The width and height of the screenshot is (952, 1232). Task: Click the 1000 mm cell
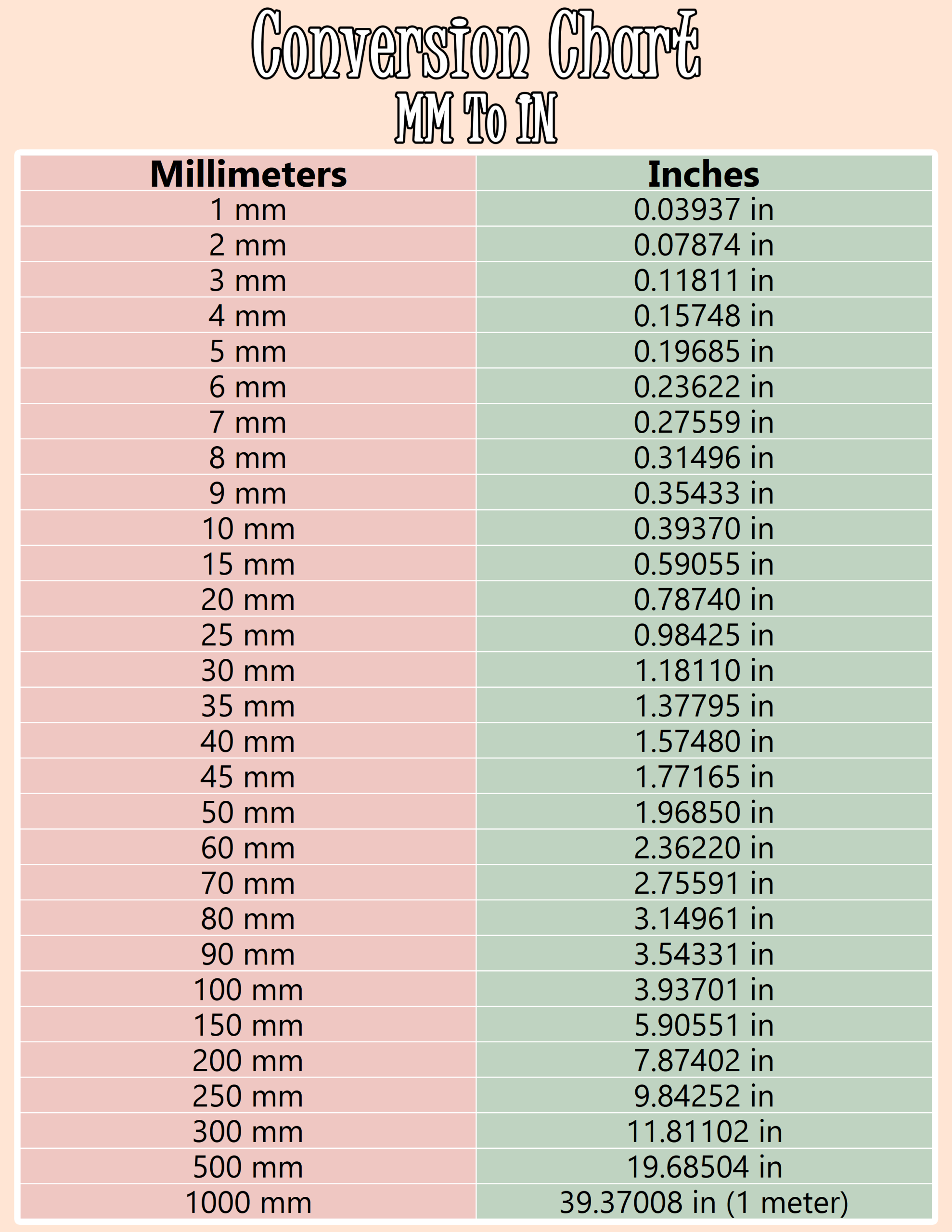(x=248, y=1203)
